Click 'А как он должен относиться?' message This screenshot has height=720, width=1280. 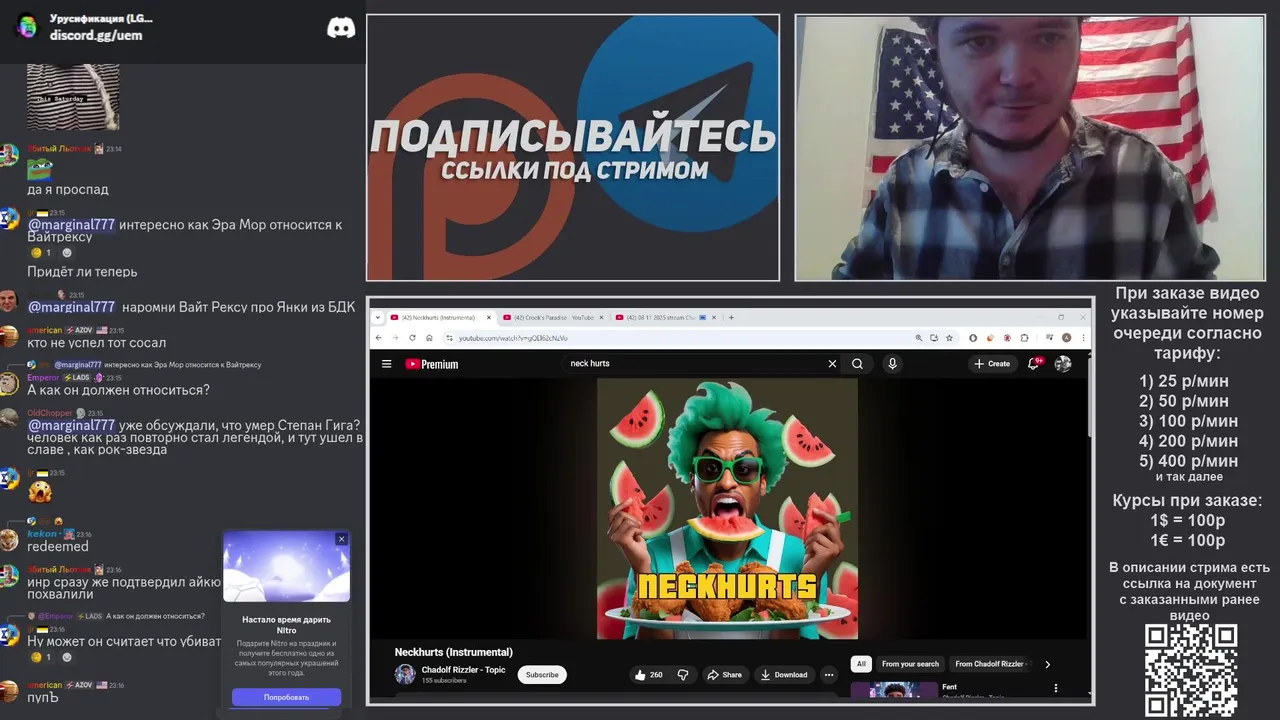point(118,390)
